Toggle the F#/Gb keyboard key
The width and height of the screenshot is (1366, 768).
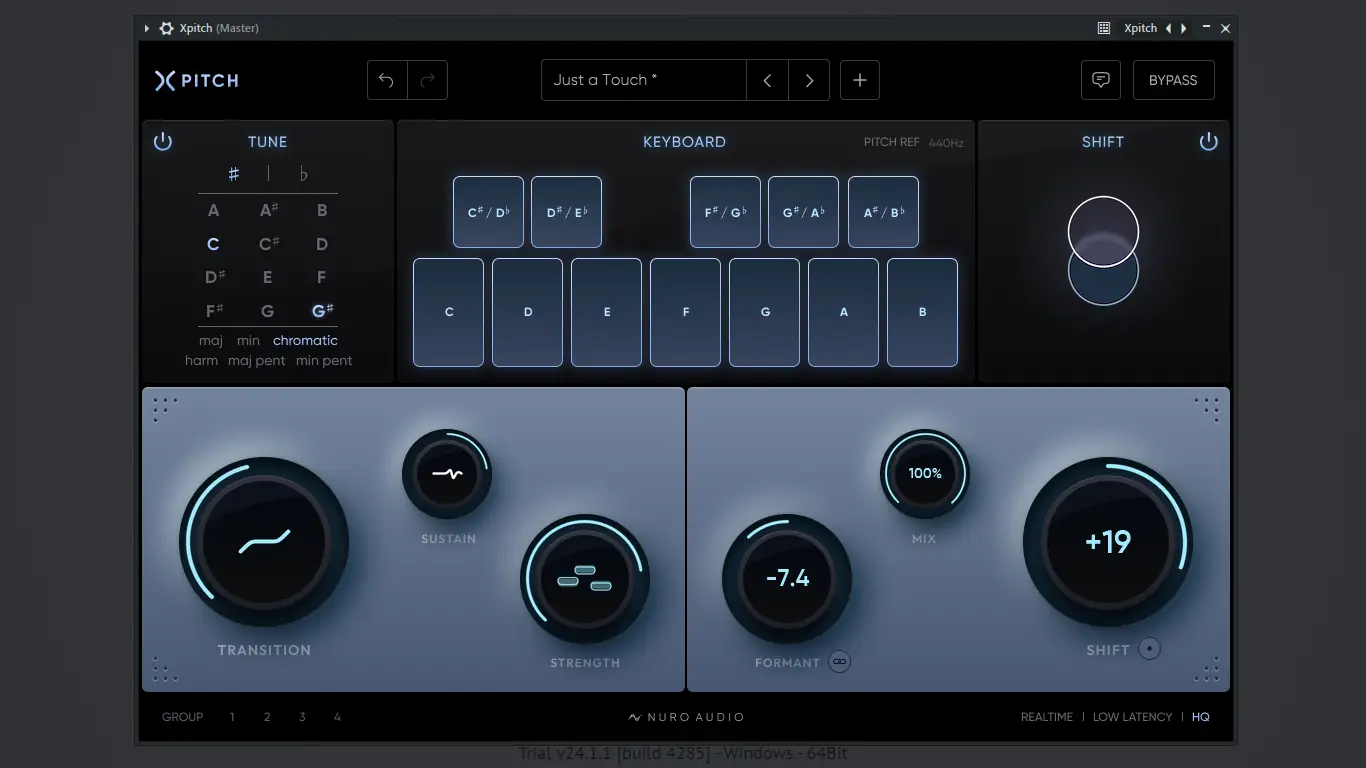point(725,212)
